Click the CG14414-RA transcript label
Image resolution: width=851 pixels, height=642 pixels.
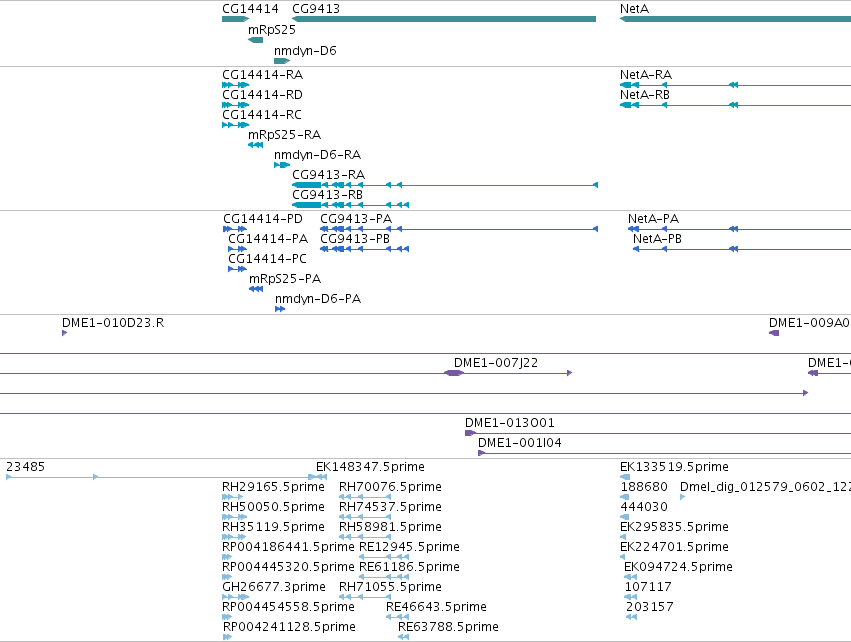tap(263, 75)
